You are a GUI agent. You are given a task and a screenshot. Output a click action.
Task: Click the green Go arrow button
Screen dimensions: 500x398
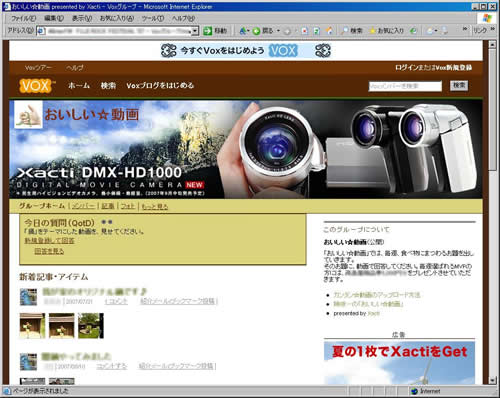215,31
